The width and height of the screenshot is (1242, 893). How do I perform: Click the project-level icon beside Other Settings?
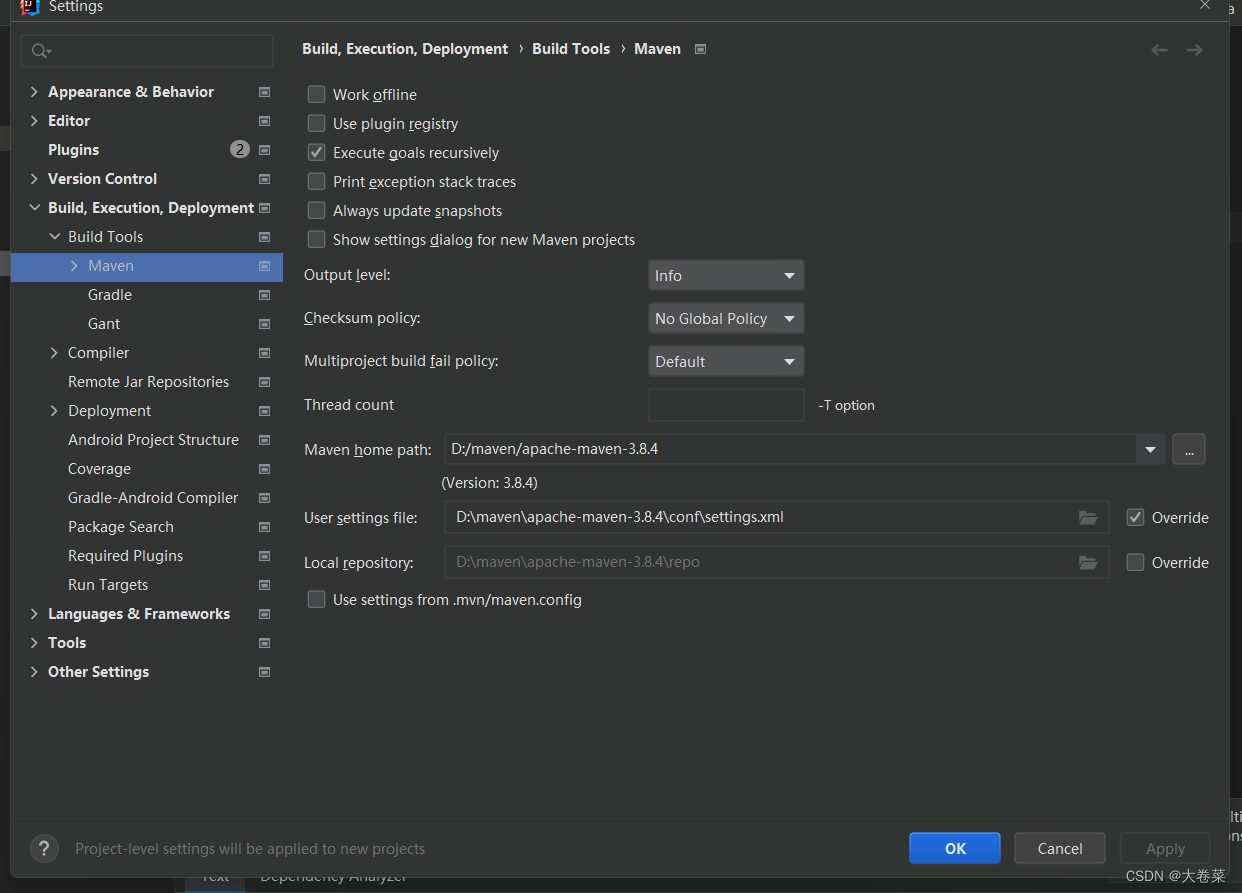click(x=264, y=672)
